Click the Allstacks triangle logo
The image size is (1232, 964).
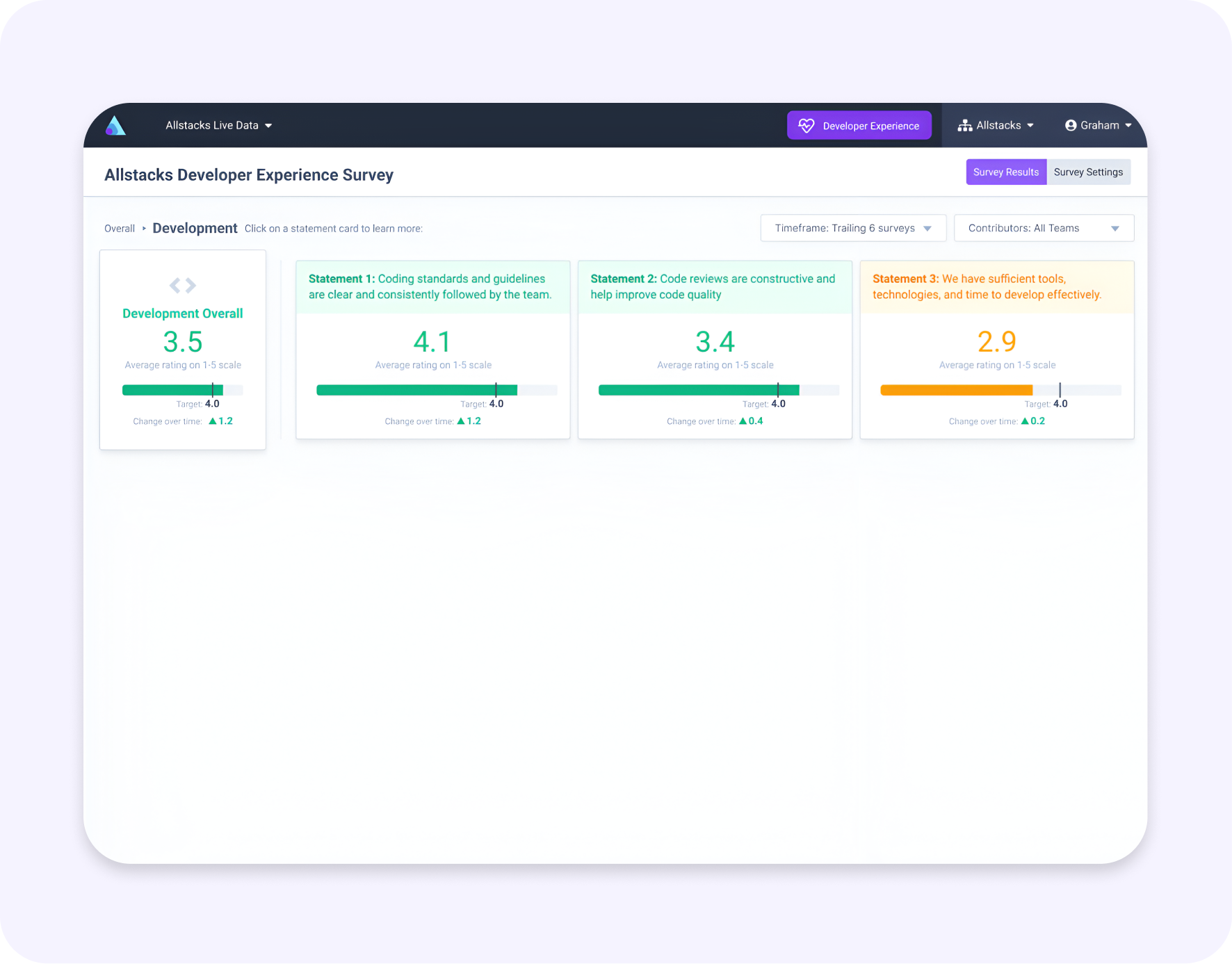click(x=115, y=126)
